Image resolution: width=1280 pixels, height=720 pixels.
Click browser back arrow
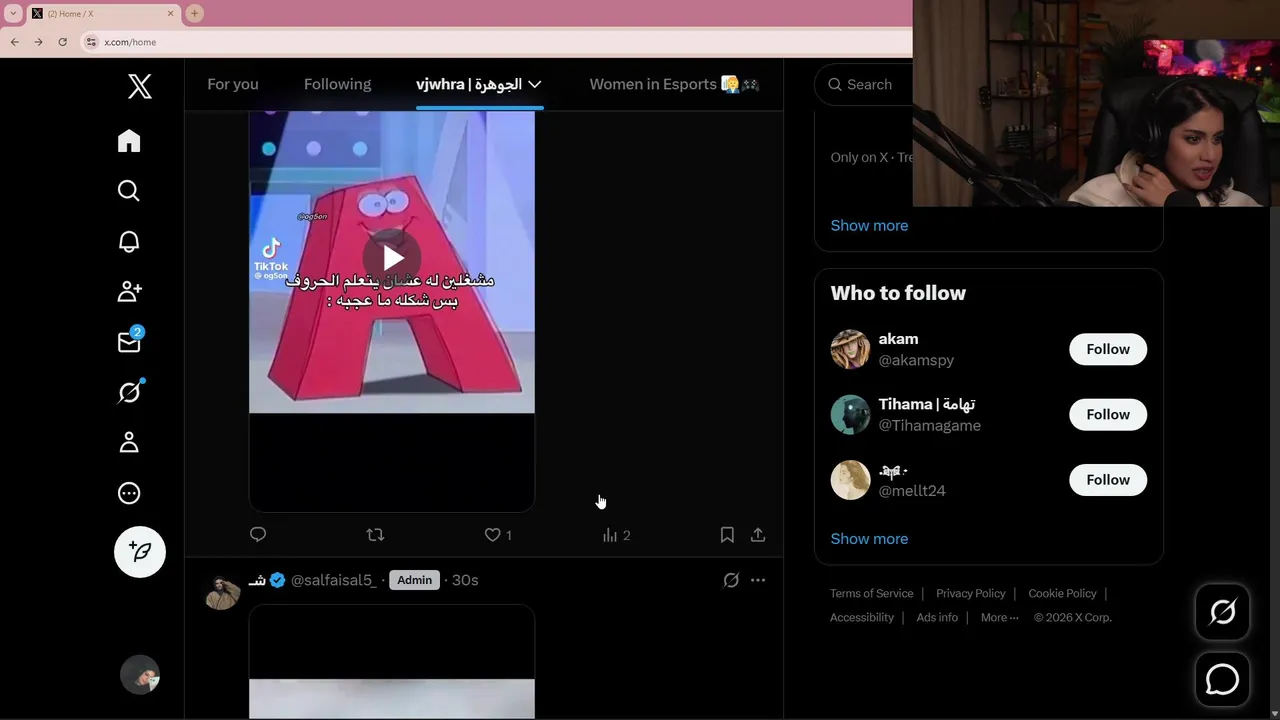(15, 42)
